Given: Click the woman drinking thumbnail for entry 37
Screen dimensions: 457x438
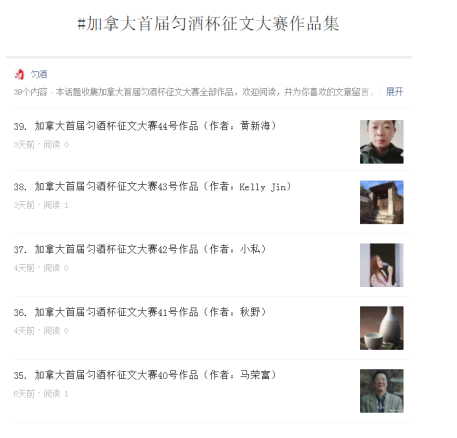Looking at the screenshot, I should point(382,265).
